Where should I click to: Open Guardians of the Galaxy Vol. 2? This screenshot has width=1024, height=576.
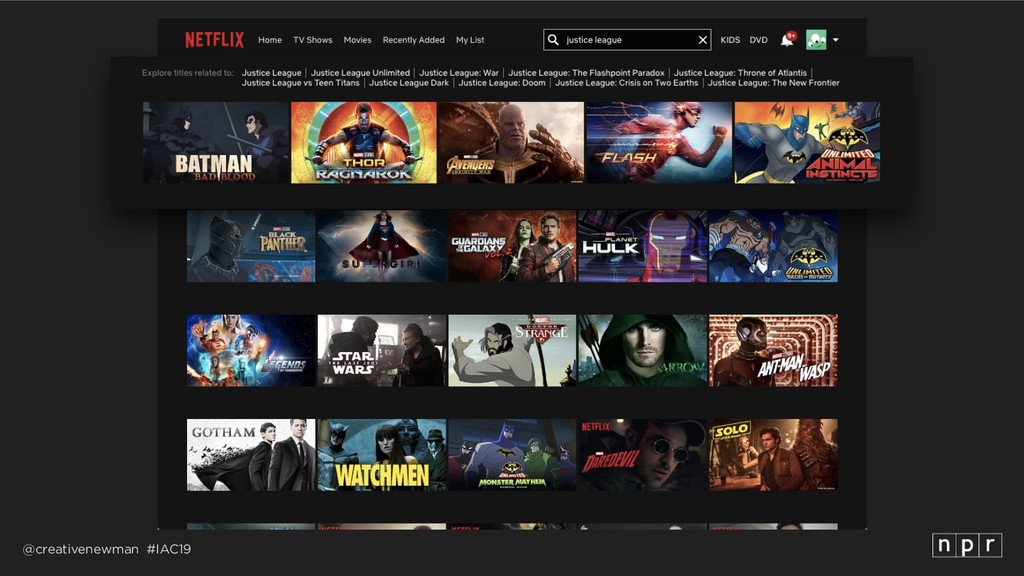(x=512, y=246)
